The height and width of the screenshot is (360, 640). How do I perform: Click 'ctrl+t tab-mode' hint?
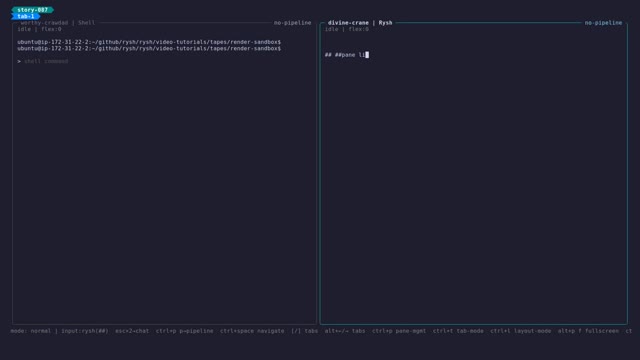pos(458,331)
